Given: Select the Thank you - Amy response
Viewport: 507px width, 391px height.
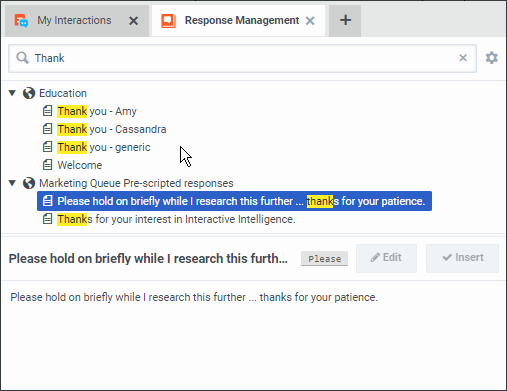Looking at the screenshot, I should coord(97,111).
